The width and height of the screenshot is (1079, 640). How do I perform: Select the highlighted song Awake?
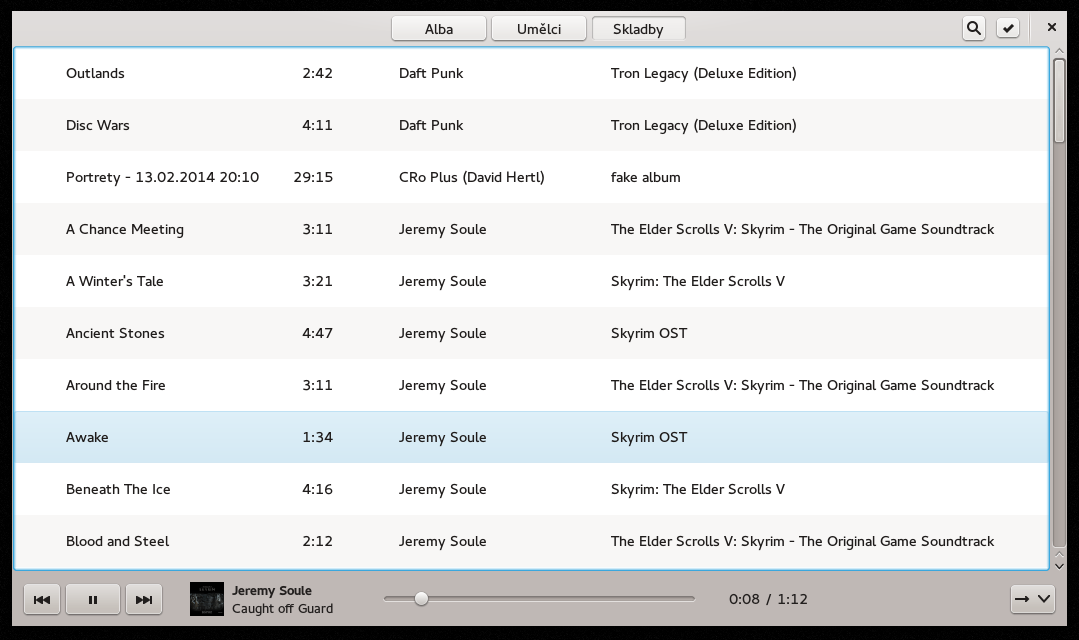point(532,437)
